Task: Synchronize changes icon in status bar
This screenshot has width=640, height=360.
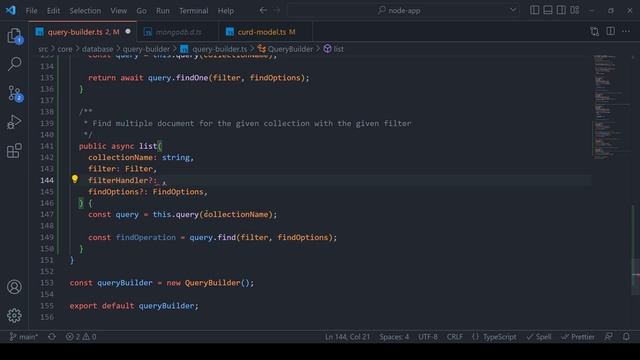Action: pyautogui.click(x=52, y=337)
